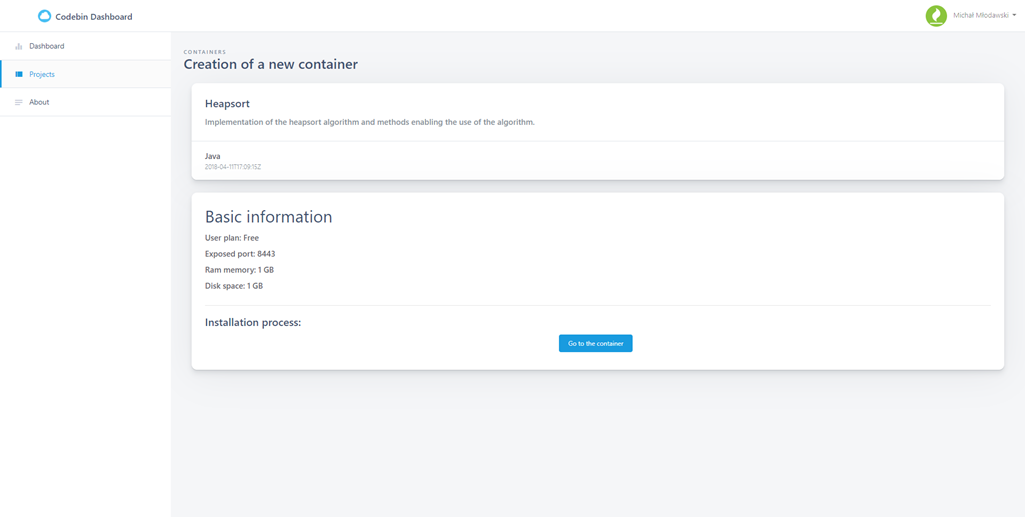Click the green user avatar icon

pos(936,16)
